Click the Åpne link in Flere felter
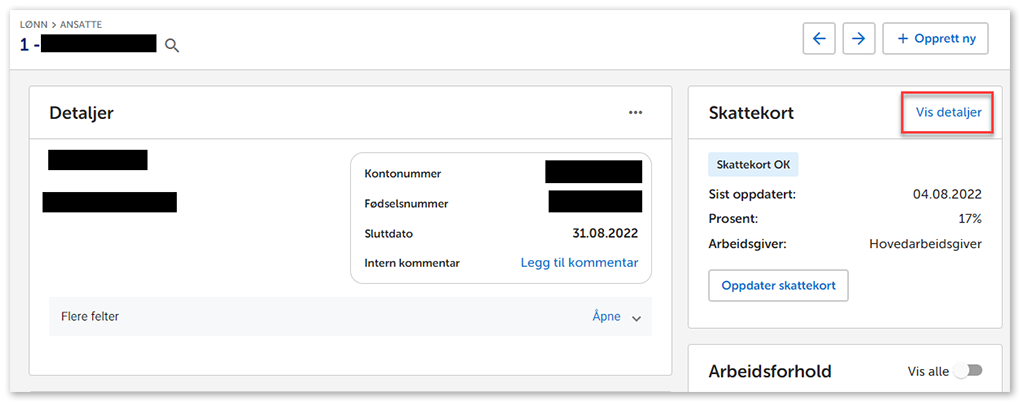 606,316
